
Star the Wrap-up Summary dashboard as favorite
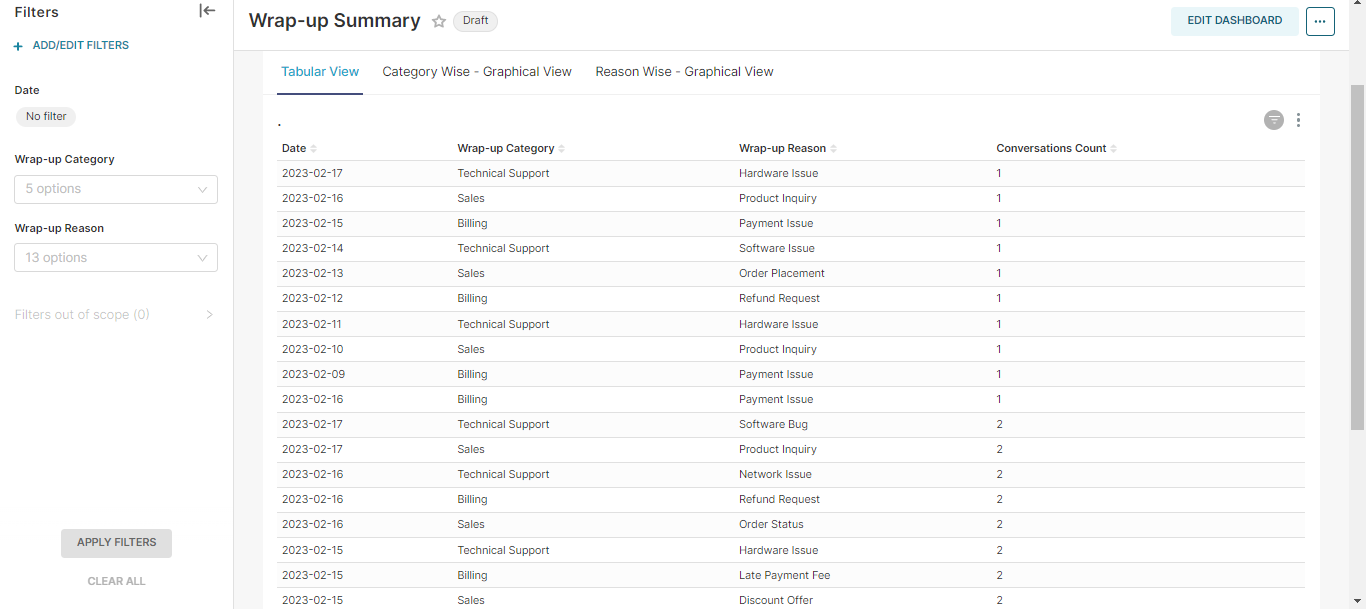pos(438,21)
